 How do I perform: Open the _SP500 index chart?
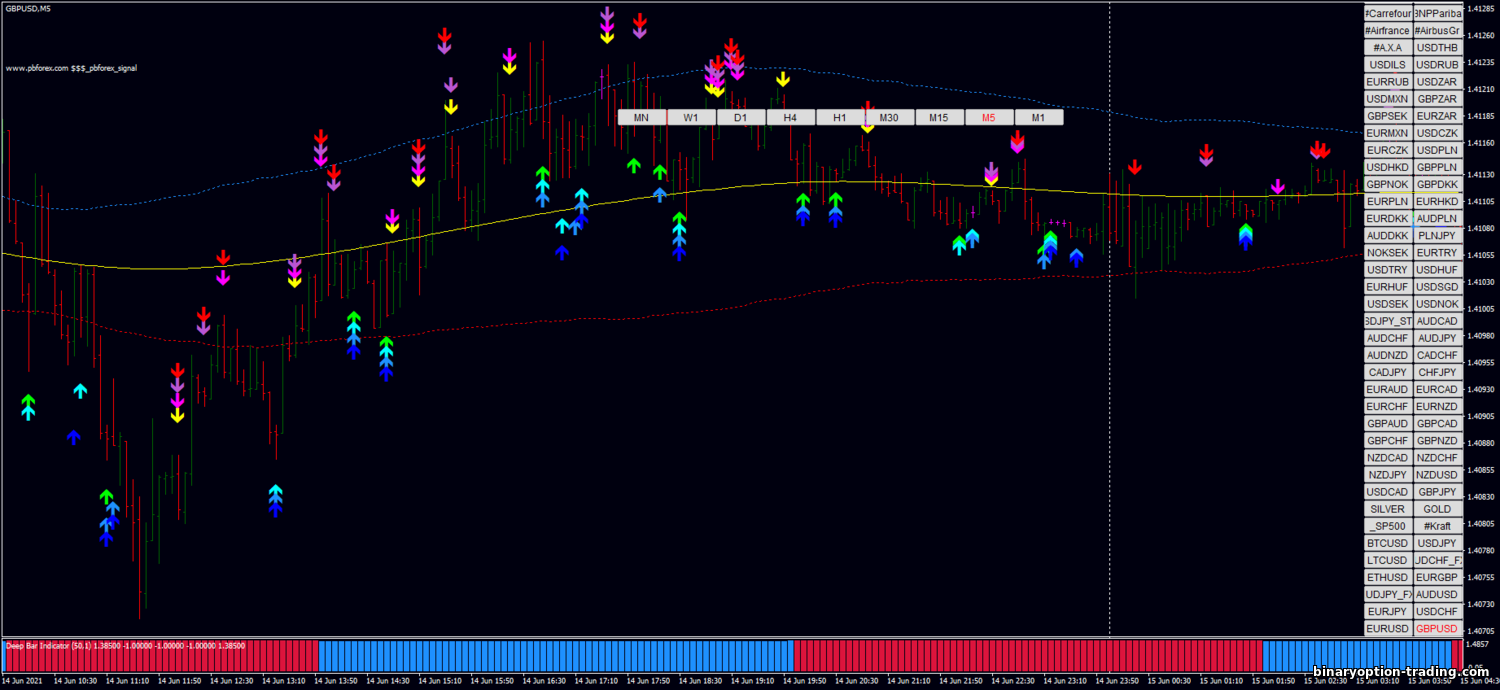click(1388, 526)
